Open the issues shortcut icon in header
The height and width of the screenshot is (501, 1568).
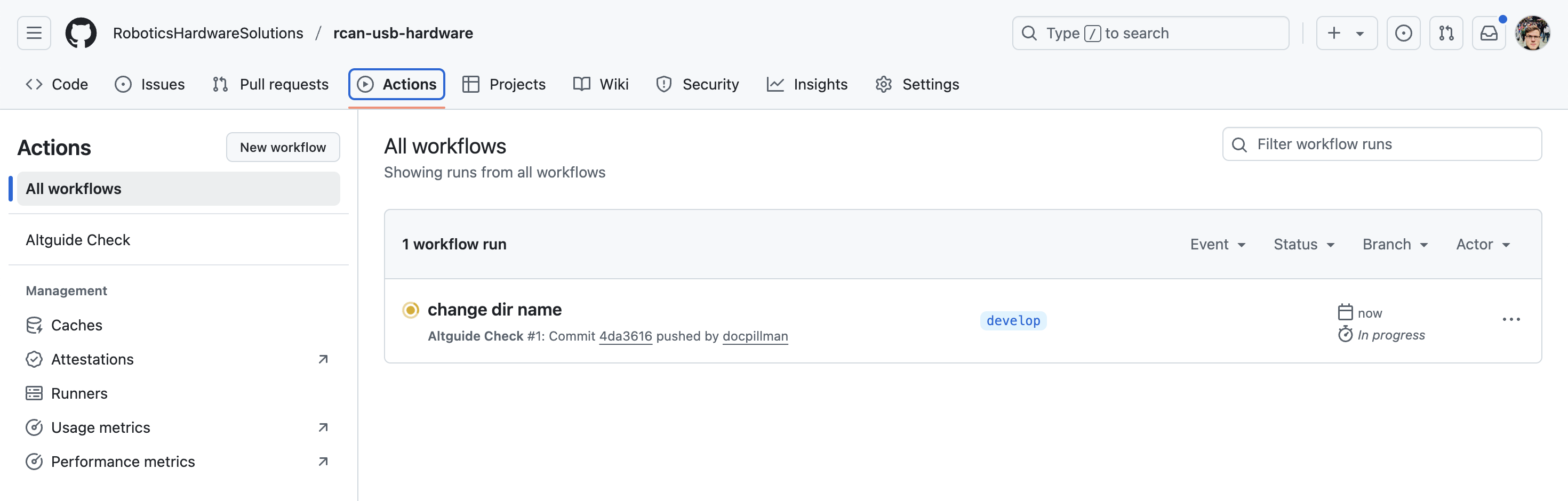point(1403,33)
